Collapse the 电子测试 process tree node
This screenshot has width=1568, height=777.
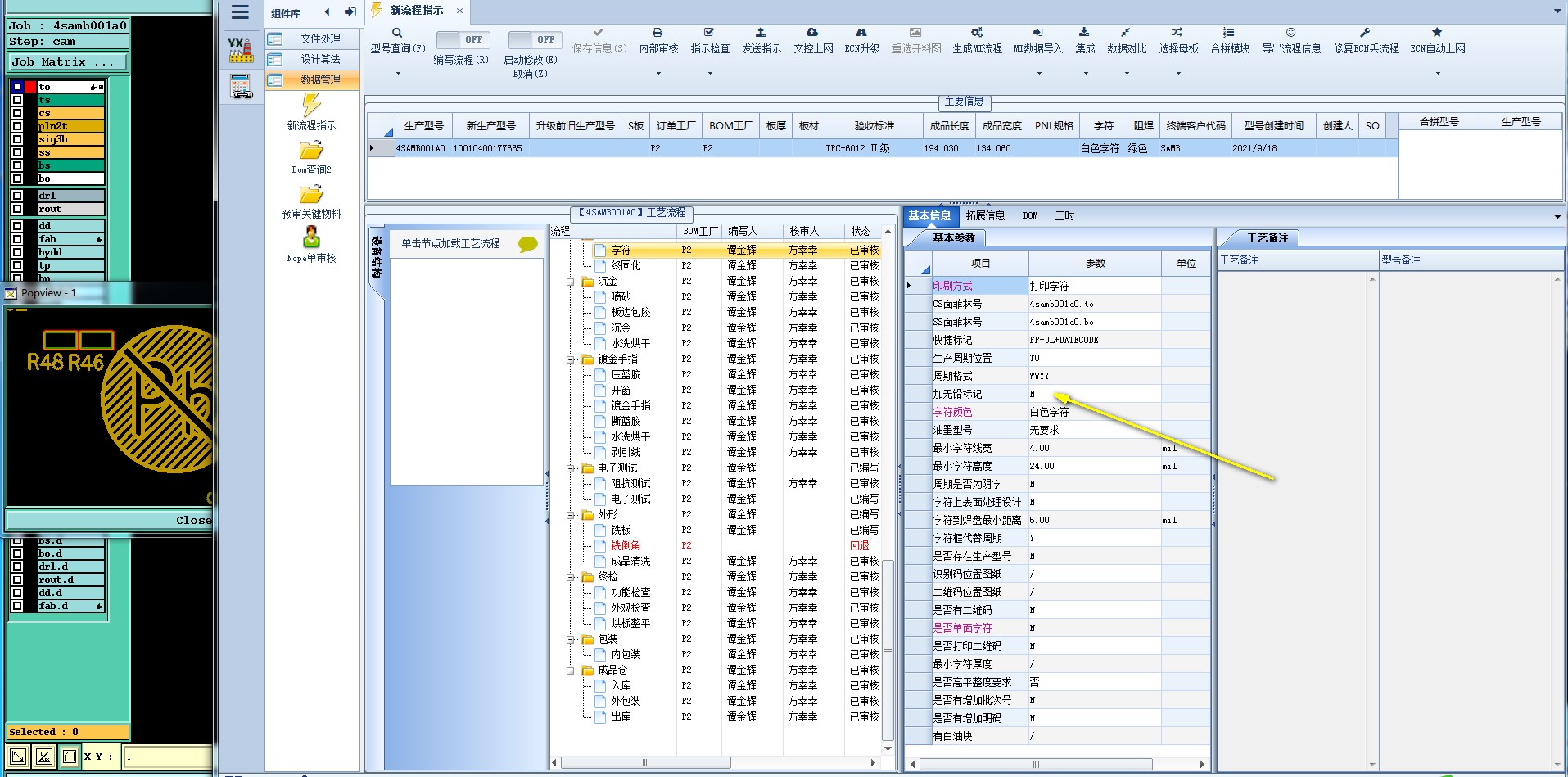571,468
